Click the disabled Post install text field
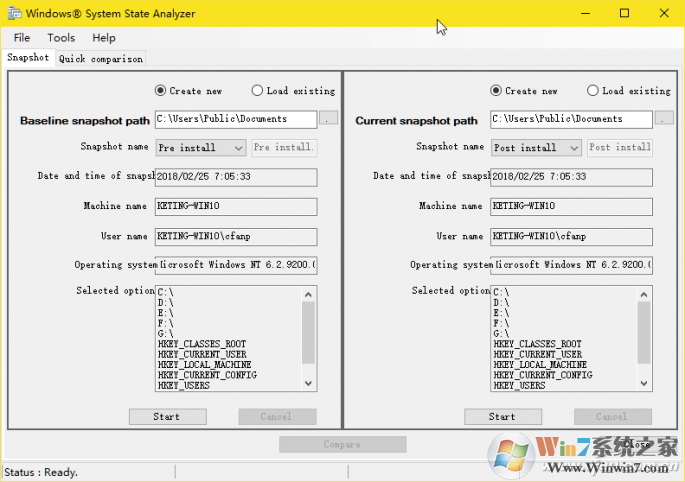The width and height of the screenshot is (685, 482). tap(620, 148)
